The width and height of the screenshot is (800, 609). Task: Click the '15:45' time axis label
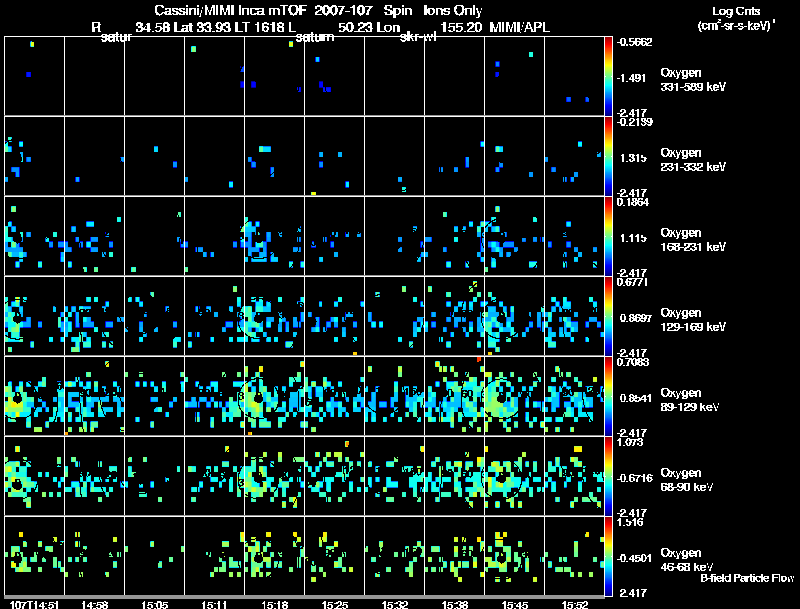point(515,605)
